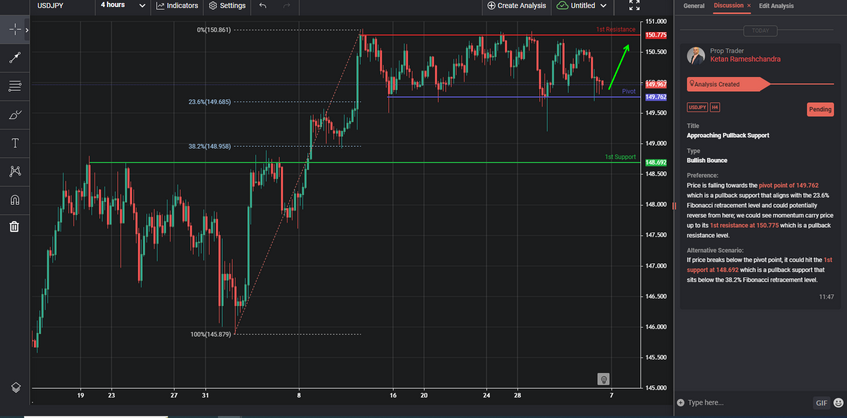Open the Indicators menu
Viewport: 847px width, 419px height.
click(177, 6)
